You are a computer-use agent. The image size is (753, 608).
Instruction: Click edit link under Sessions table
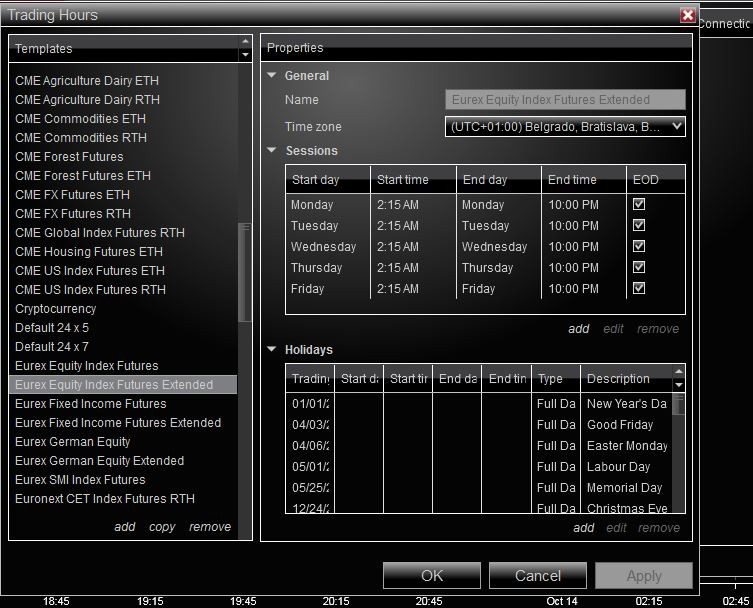[x=613, y=329]
